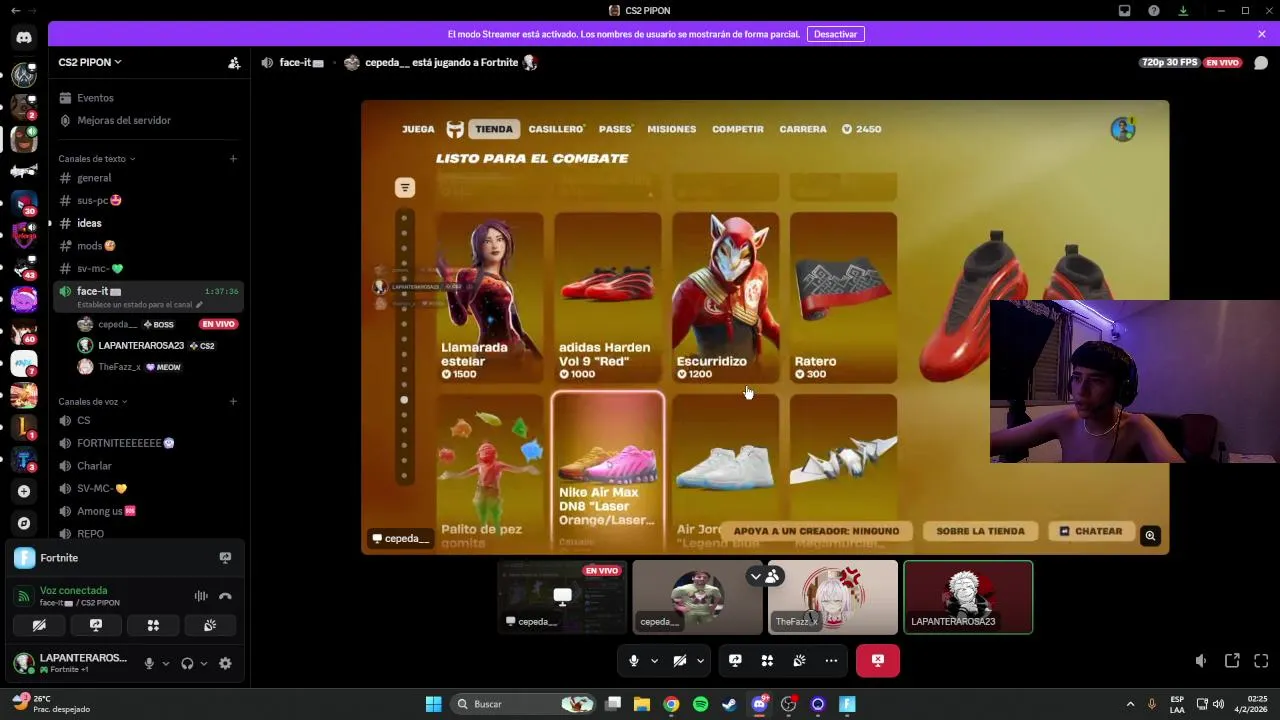Screen dimensions: 1280x720
Task: Mute the stream volume speaker
Action: tap(1201, 660)
